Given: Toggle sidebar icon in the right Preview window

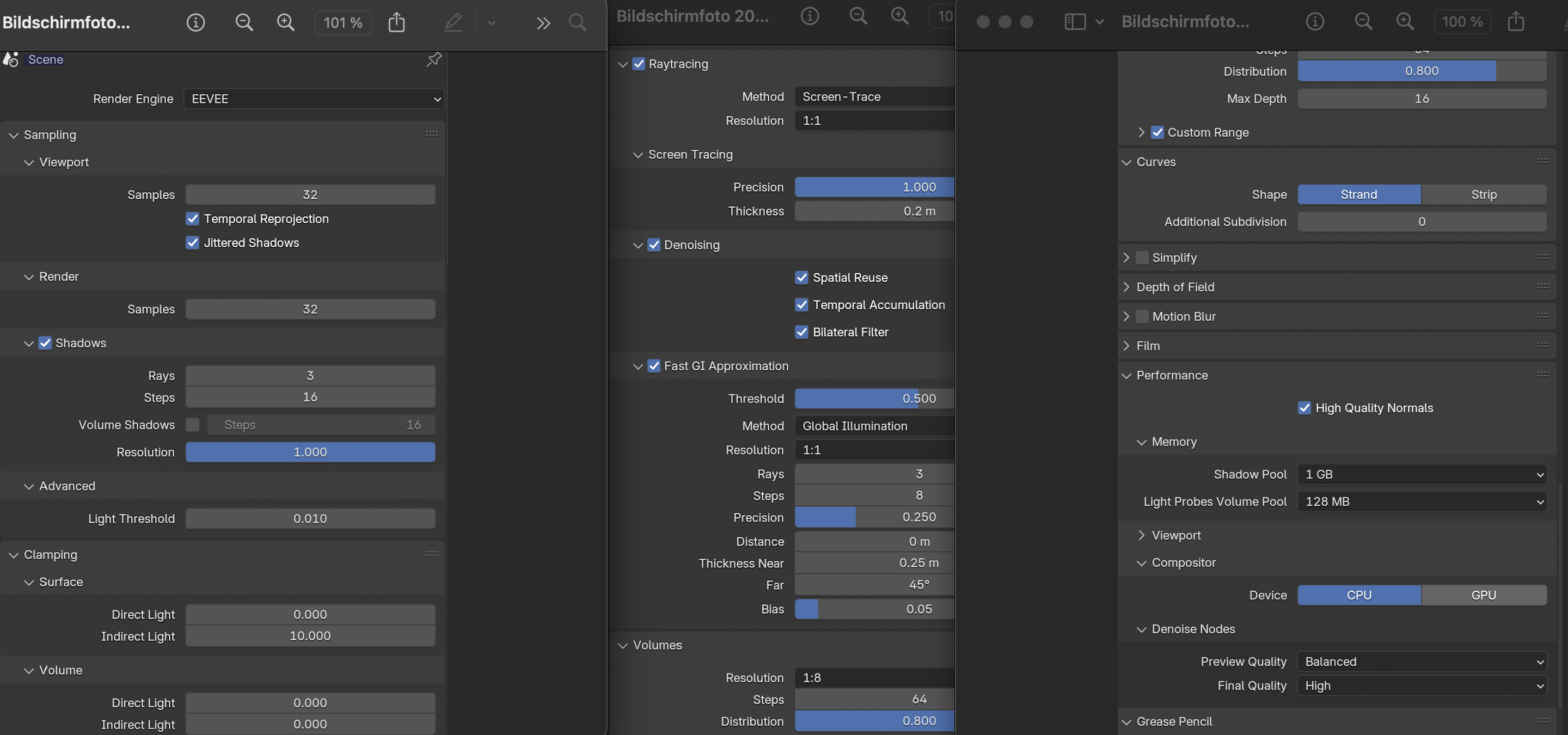Looking at the screenshot, I should [x=1075, y=22].
